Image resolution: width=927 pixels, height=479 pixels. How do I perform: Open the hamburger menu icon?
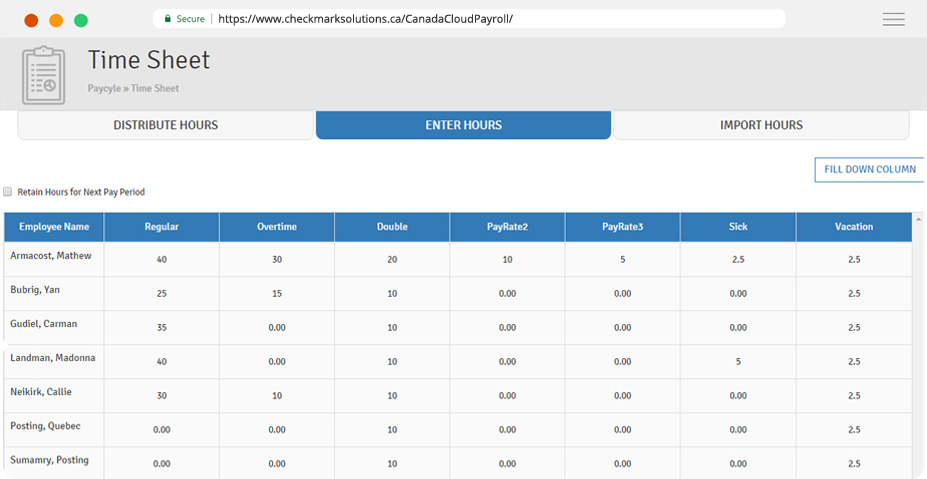[x=893, y=19]
